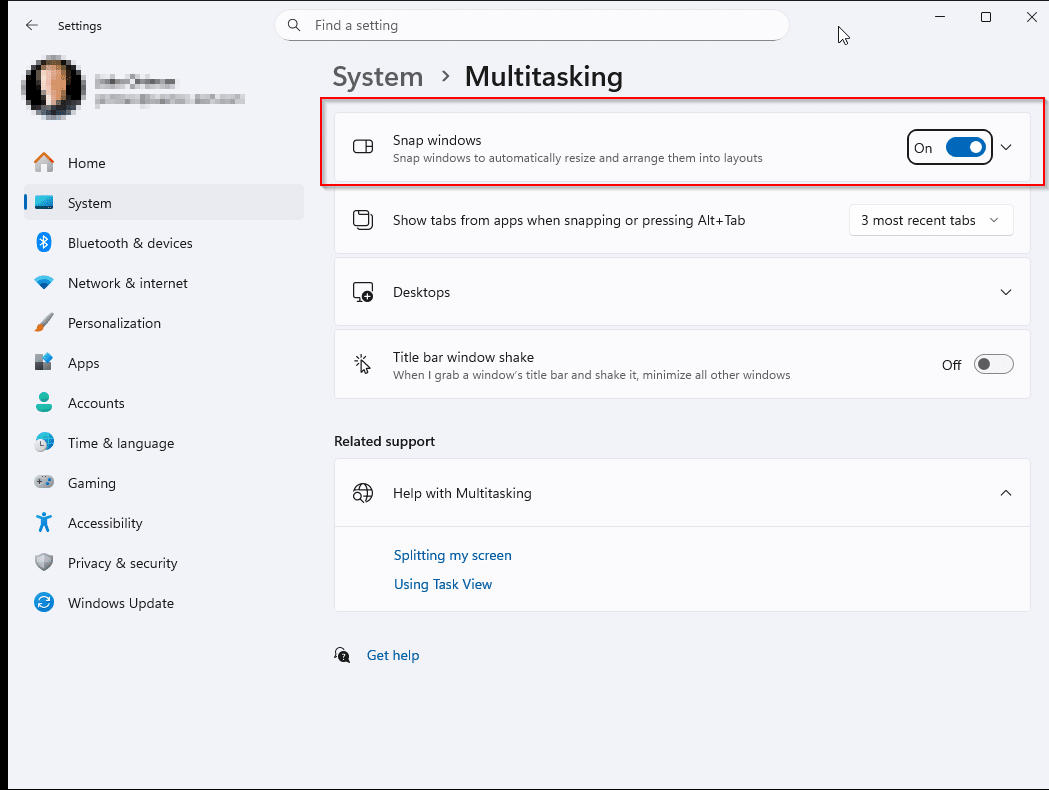Go to Network & internet
Viewport: 1049px width, 790px height.
(164, 283)
